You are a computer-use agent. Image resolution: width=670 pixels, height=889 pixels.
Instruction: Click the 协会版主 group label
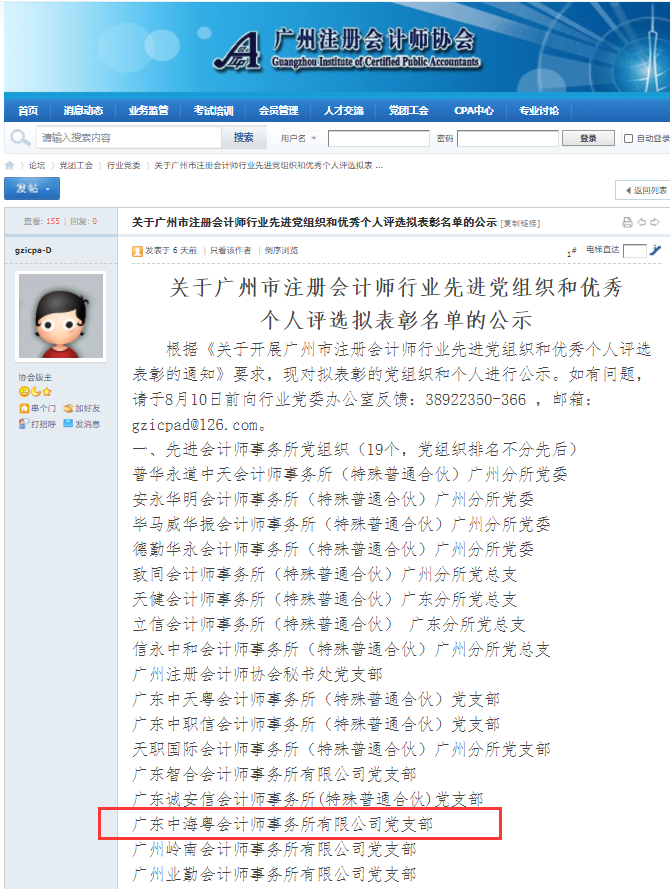[35, 377]
